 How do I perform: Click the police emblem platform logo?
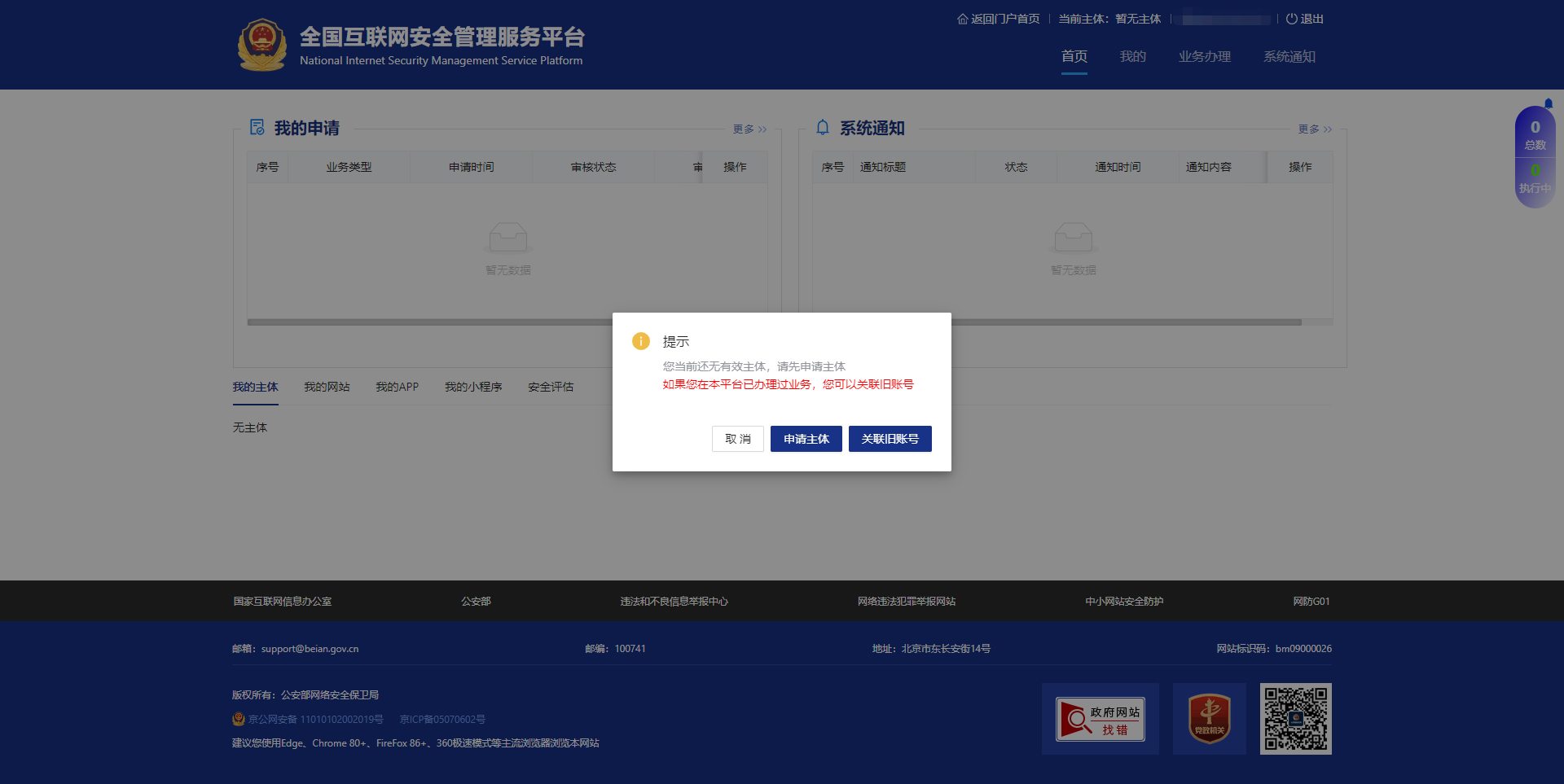(261, 45)
